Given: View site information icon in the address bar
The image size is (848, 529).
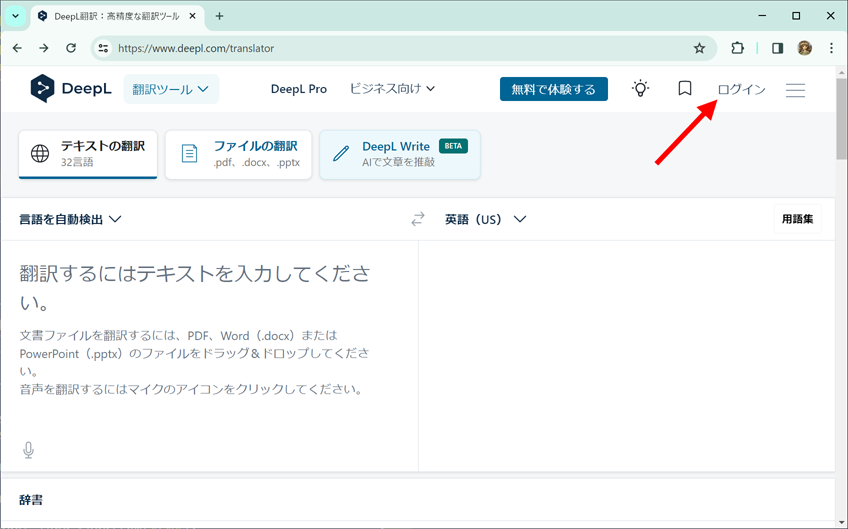Looking at the screenshot, I should tap(103, 48).
